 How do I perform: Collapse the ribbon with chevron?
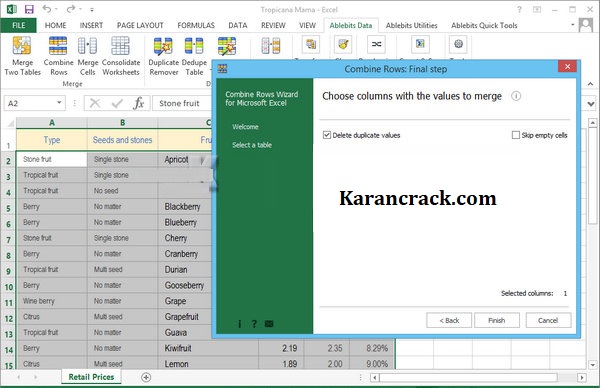[590, 84]
